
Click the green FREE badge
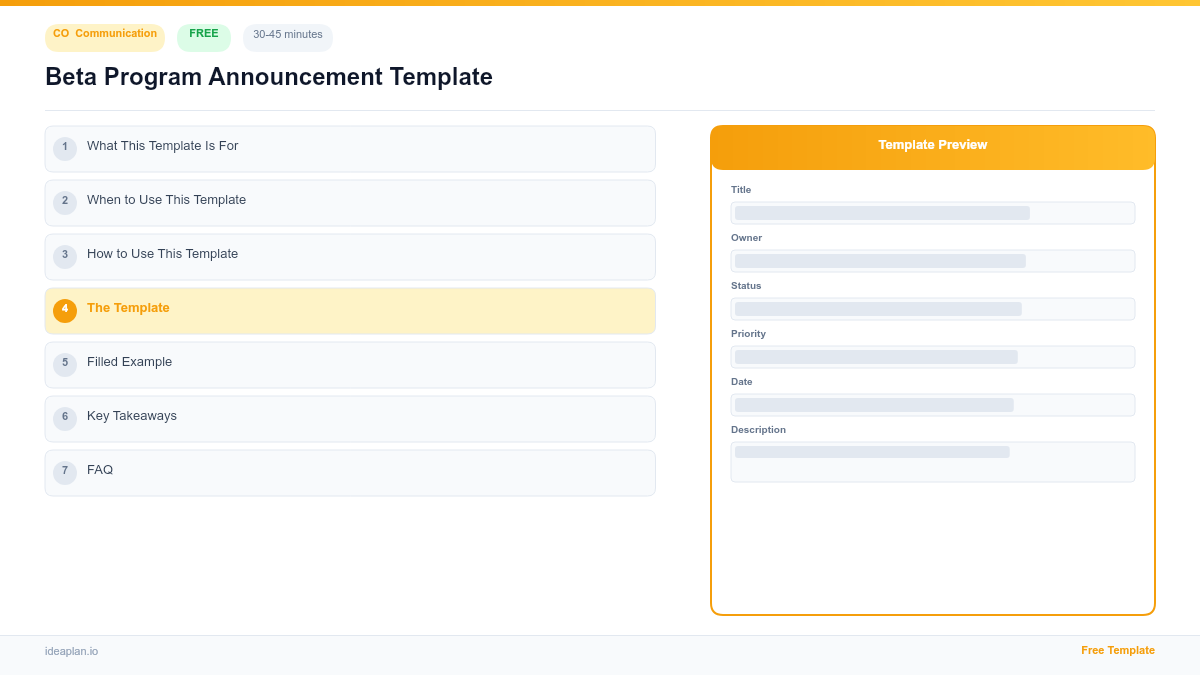pyautogui.click(x=204, y=37)
